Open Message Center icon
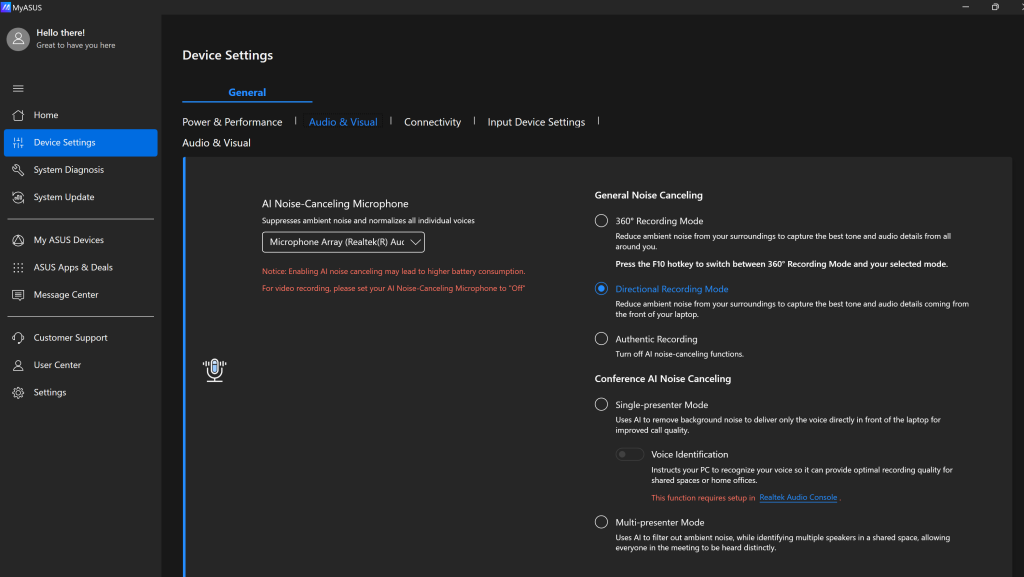The width and height of the screenshot is (1024, 577). [x=17, y=295]
